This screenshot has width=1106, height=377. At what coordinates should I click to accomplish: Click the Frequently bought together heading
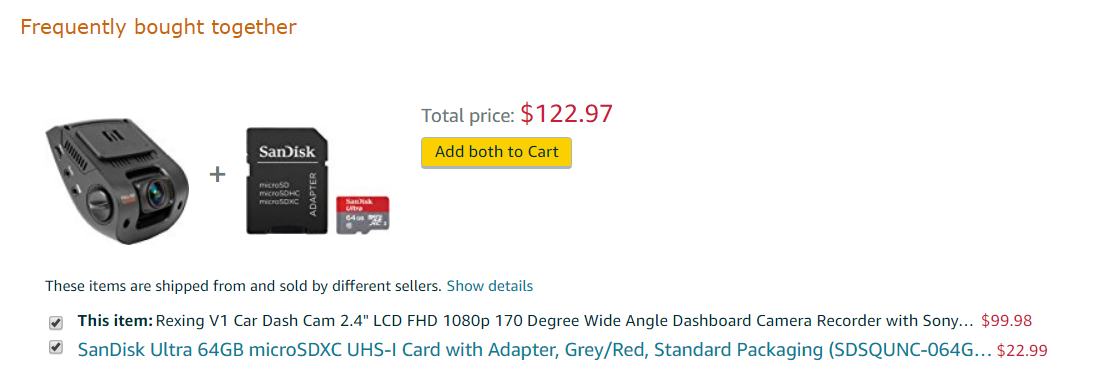click(159, 27)
